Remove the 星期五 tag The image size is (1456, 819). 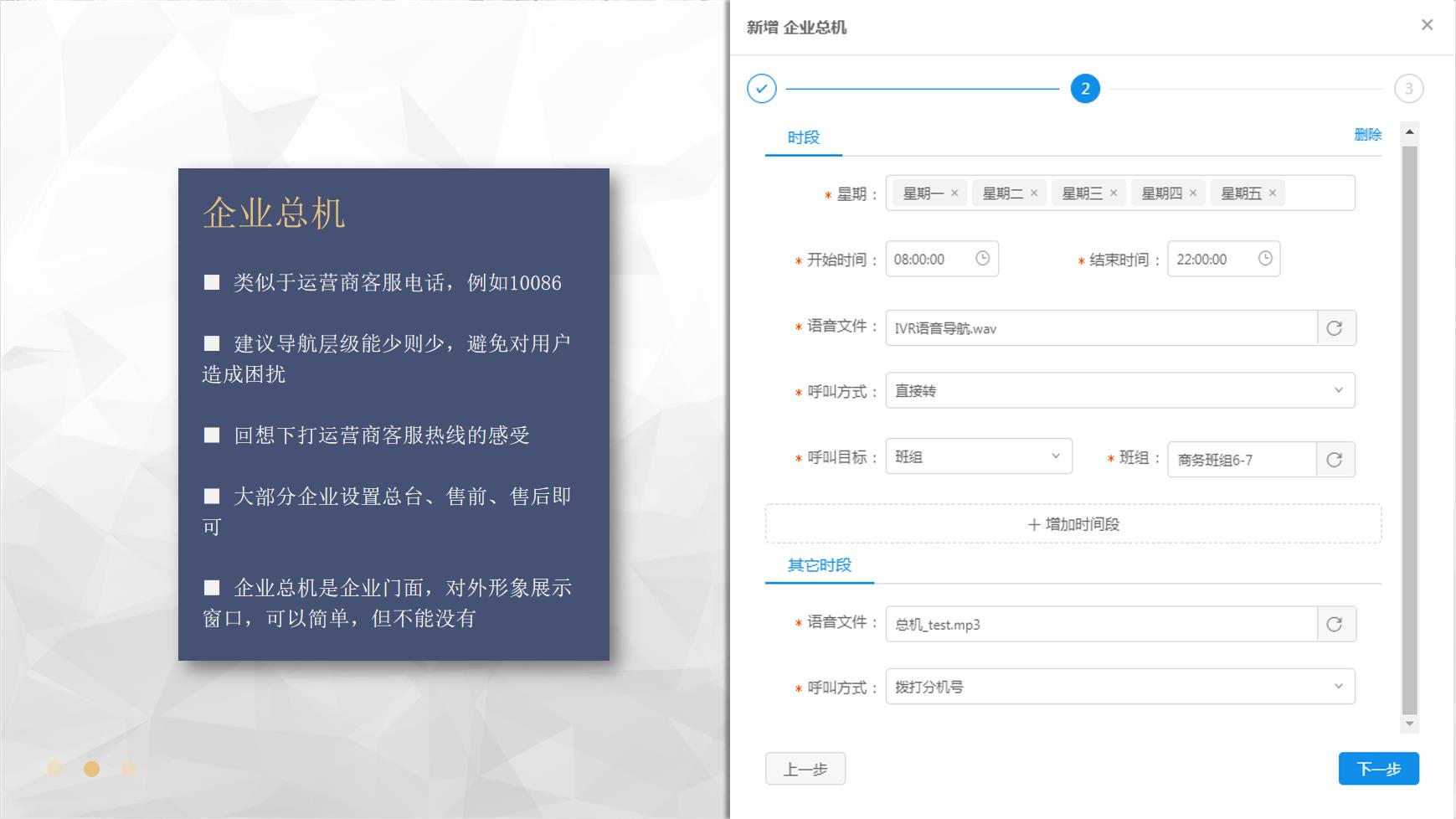coord(1273,193)
